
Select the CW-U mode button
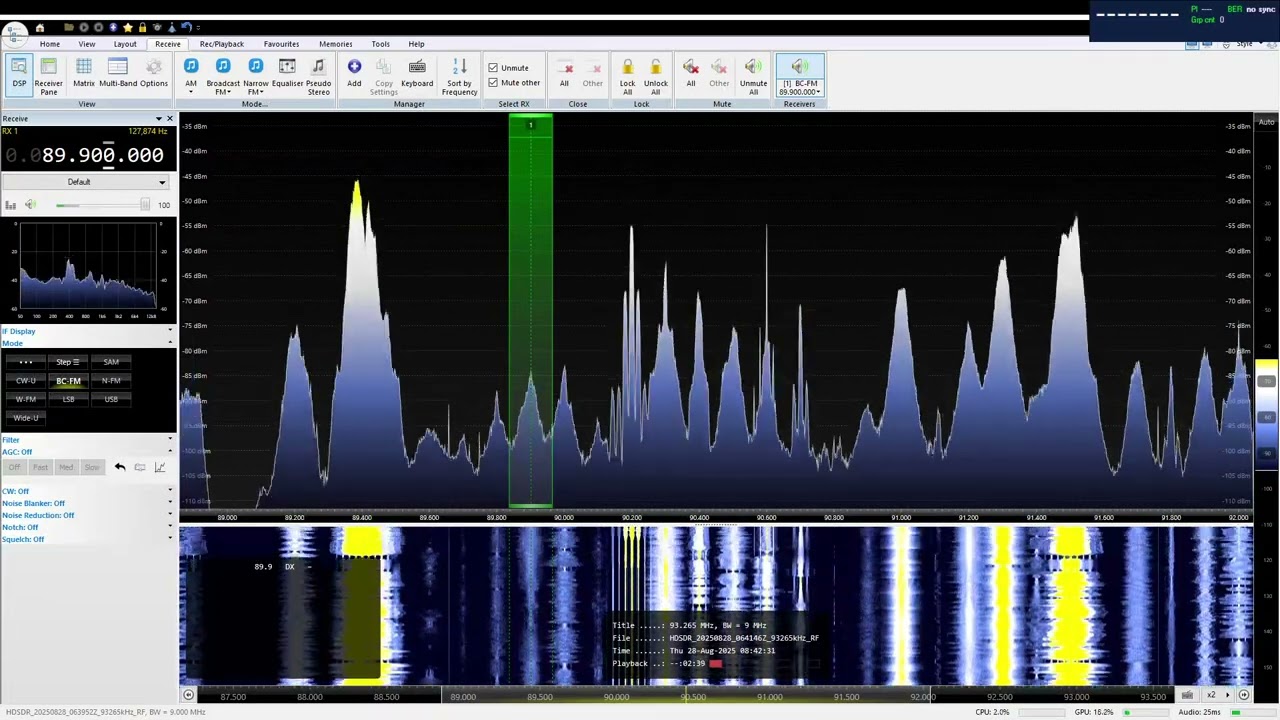coord(26,381)
